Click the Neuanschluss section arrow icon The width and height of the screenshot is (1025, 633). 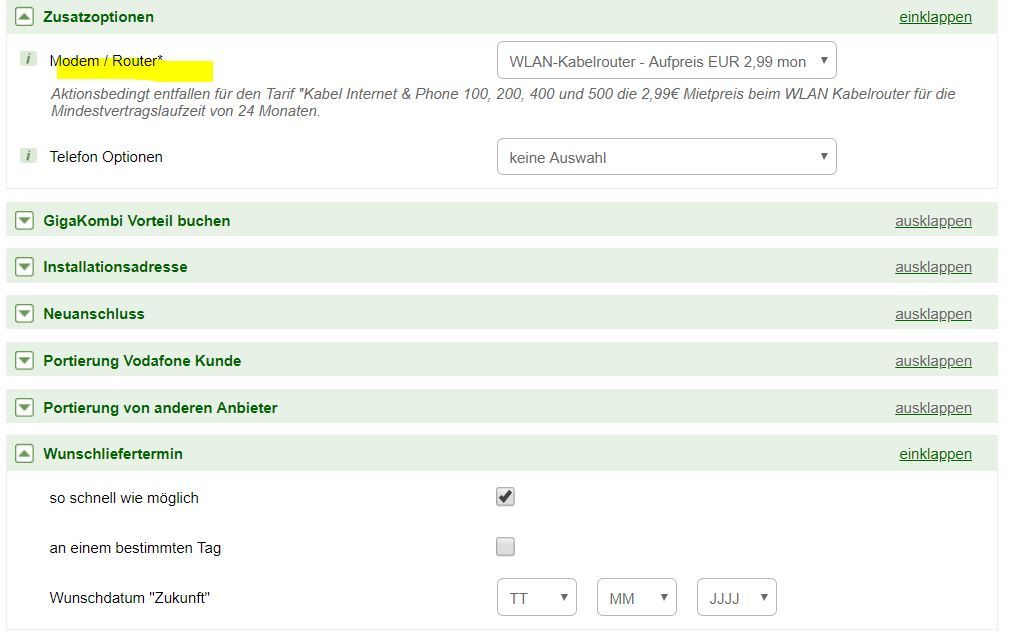coord(24,314)
